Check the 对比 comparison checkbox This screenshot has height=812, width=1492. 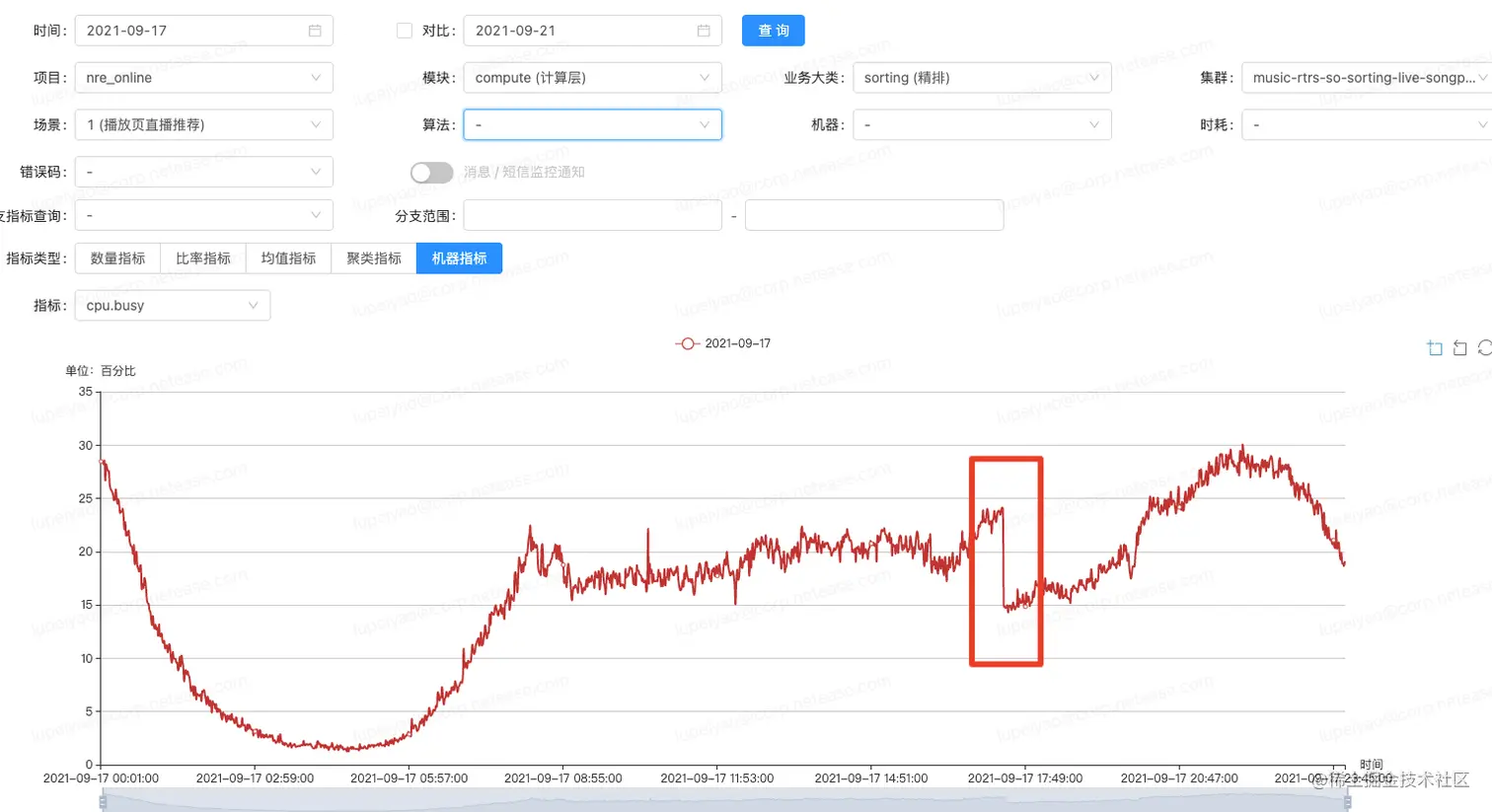point(405,31)
